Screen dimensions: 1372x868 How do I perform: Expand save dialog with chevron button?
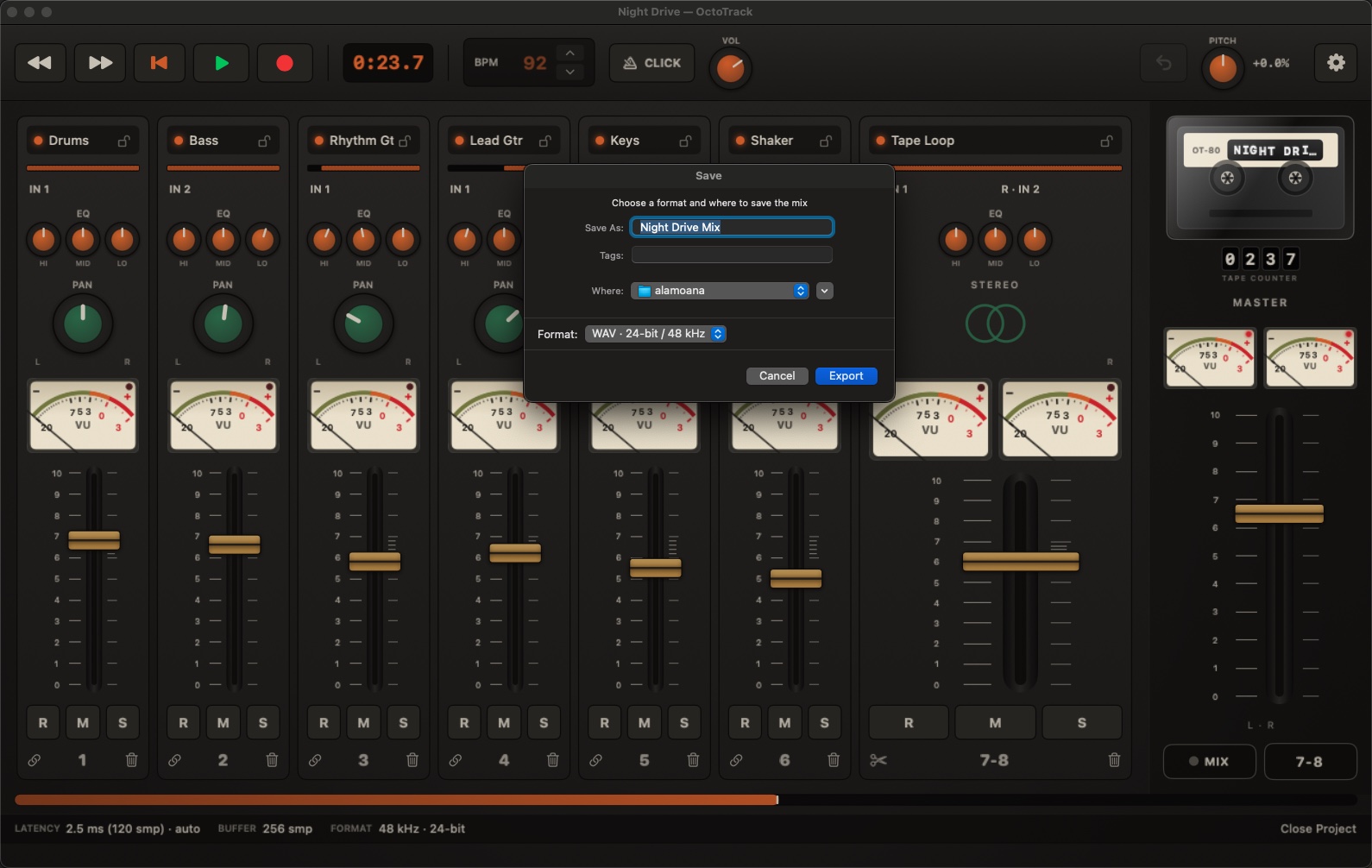825,291
